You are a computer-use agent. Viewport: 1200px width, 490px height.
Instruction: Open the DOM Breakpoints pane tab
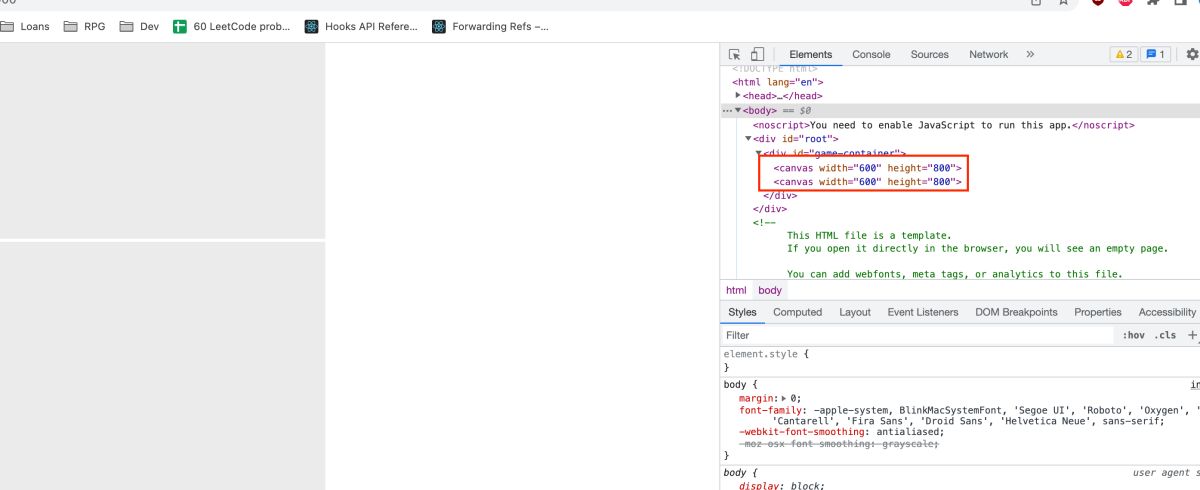pyautogui.click(x=1016, y=312)
